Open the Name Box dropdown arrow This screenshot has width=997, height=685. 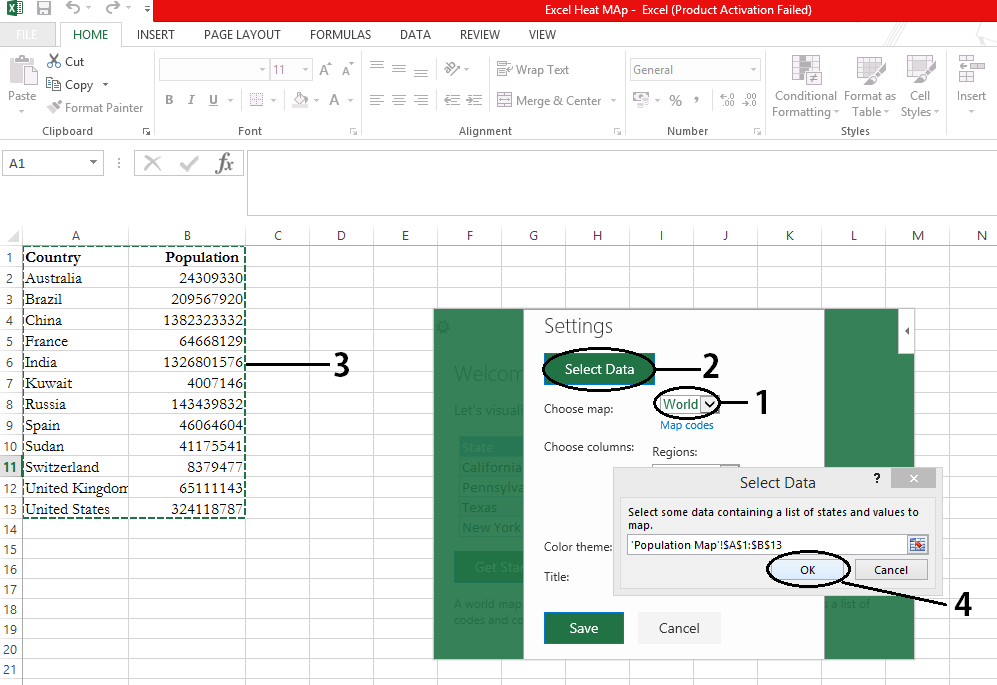(94, 163)
